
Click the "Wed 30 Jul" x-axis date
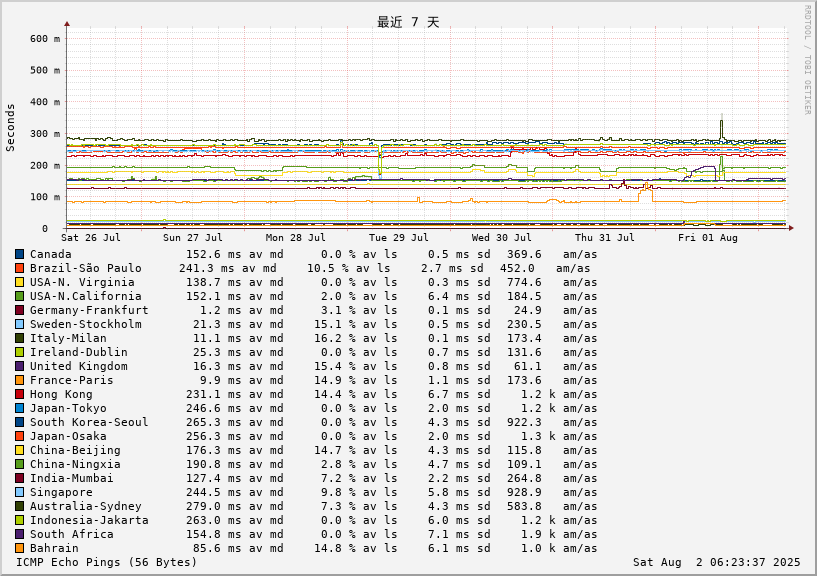click(502, 238)
